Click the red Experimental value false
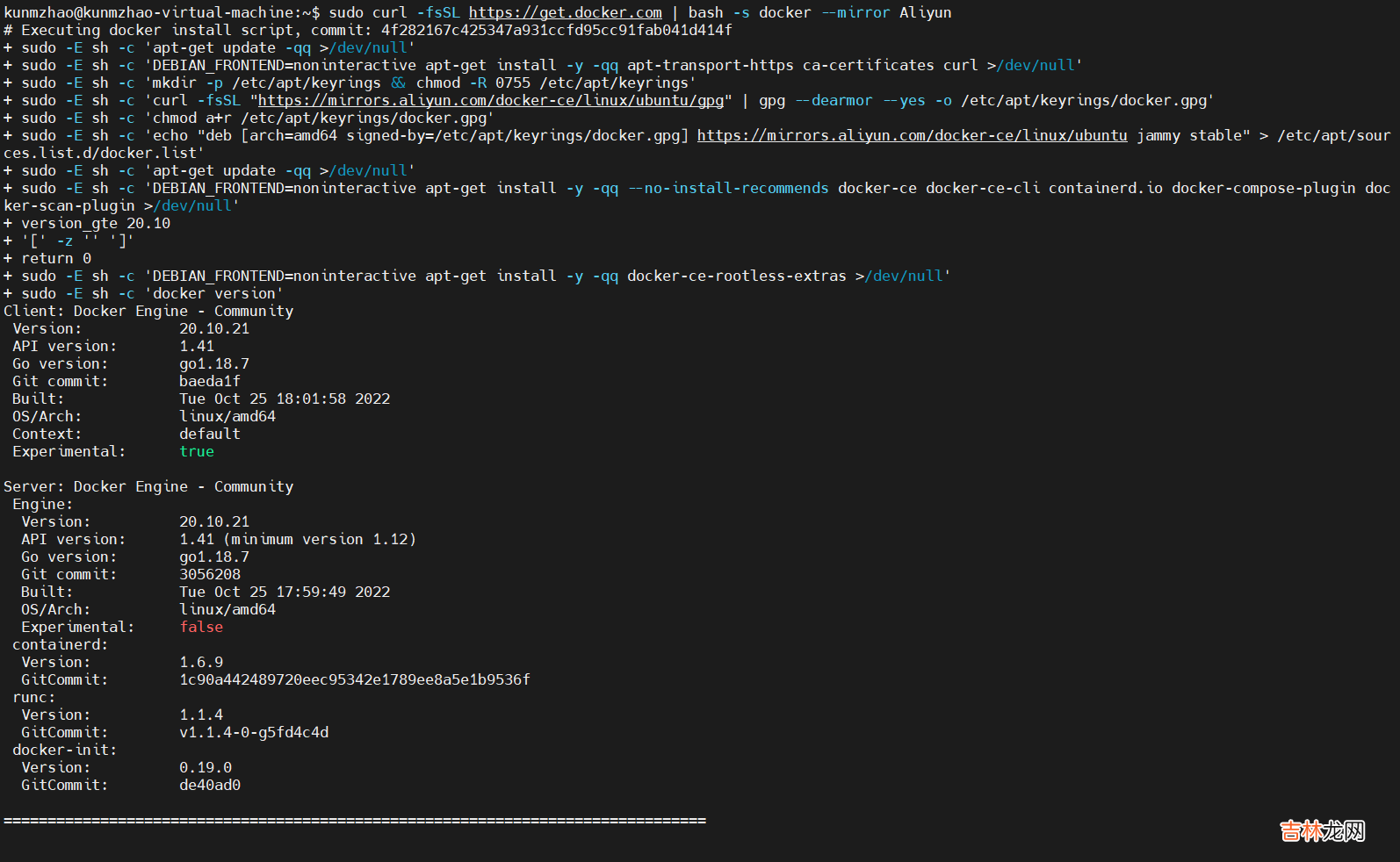The height and width of the screenshot is (862, 1400). 201,627
